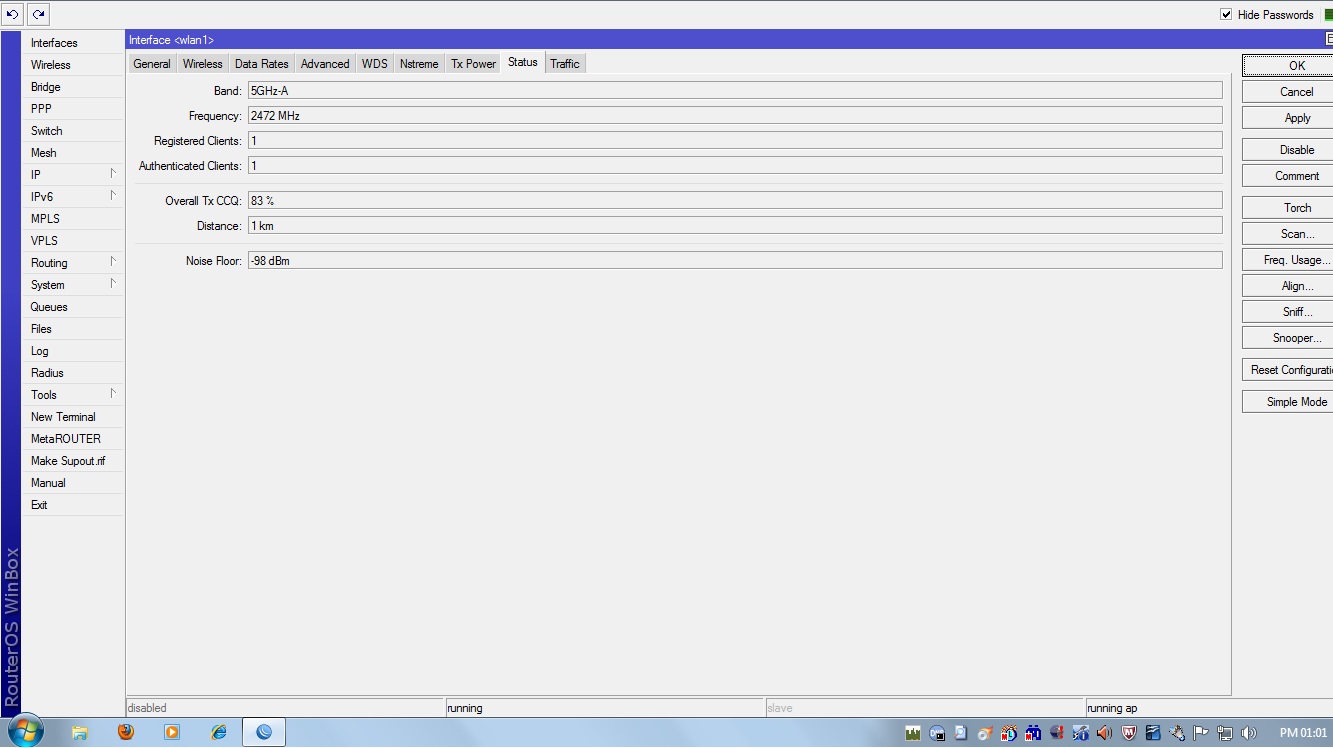Click the "running ap" status bar entry
This screenshot has height=748, width=1333.
(x=1208, y=708)
